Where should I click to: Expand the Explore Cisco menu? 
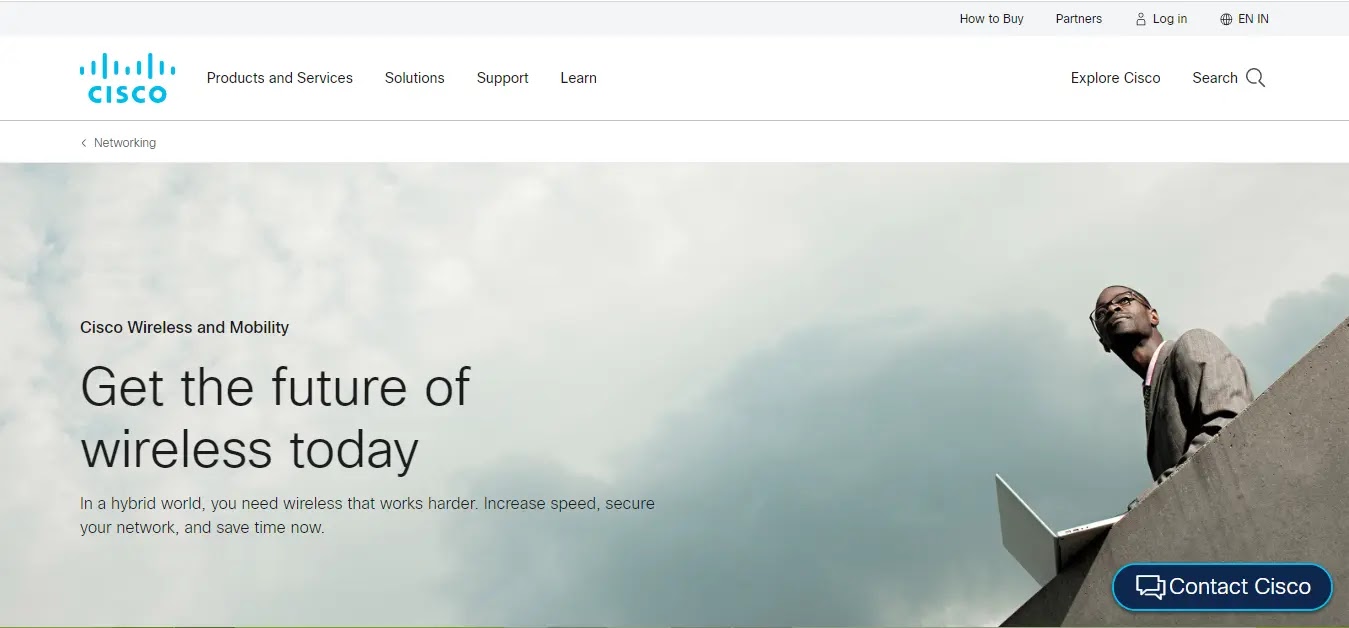1115,78
